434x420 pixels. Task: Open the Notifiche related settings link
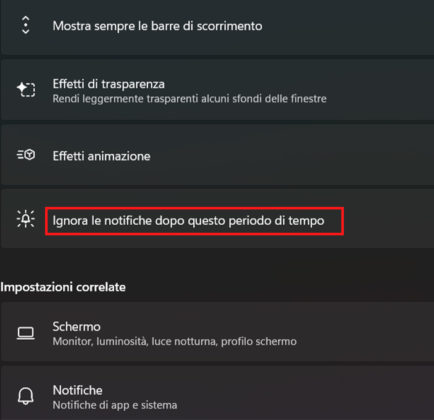click(217, 393)
